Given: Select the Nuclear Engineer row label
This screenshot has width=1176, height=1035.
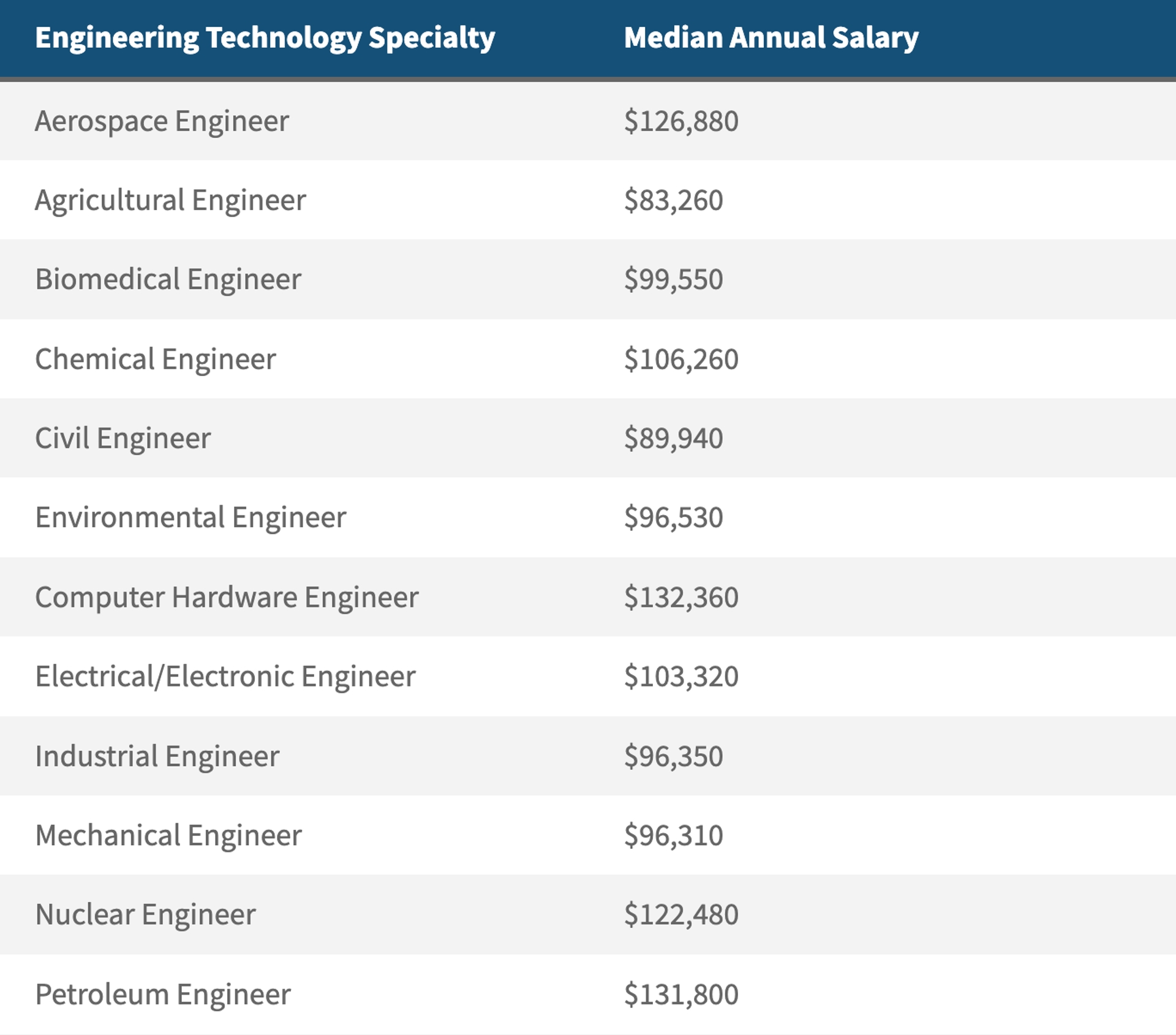Looking at the screenshot, I should tap(145, 914).
